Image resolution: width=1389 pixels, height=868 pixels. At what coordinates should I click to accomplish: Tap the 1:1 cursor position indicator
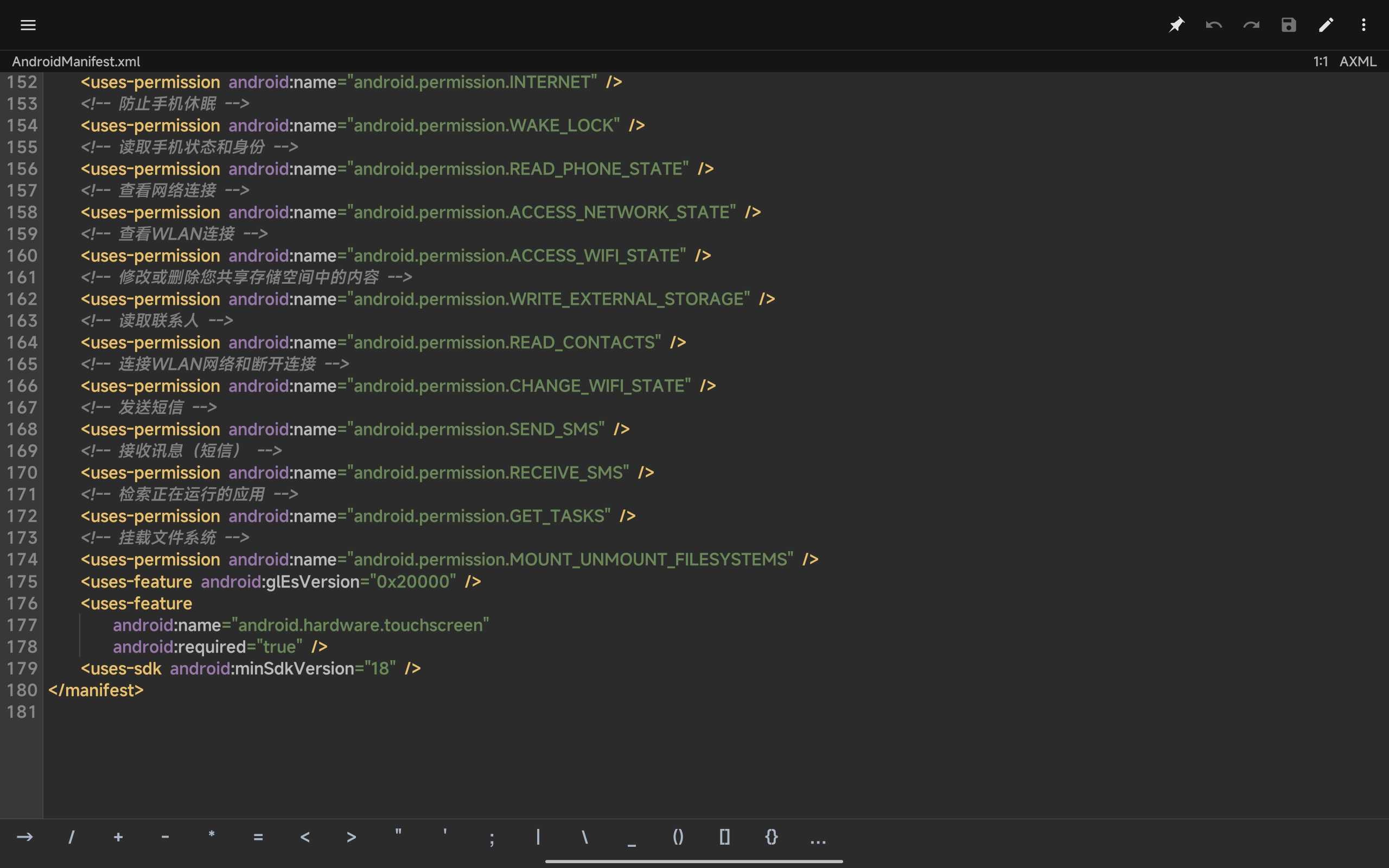click(x=1320, y=61)
